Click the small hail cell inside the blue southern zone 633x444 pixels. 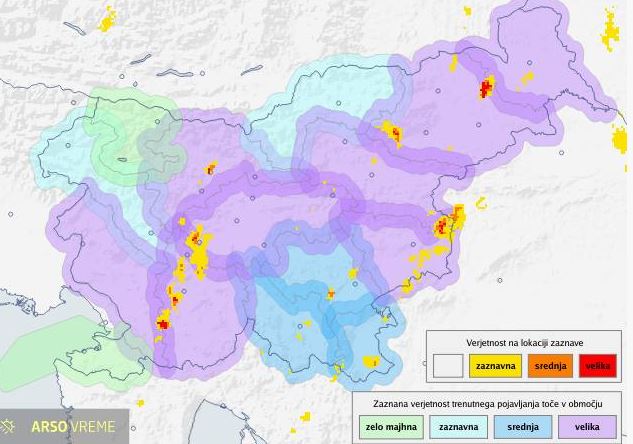point(331,294)
